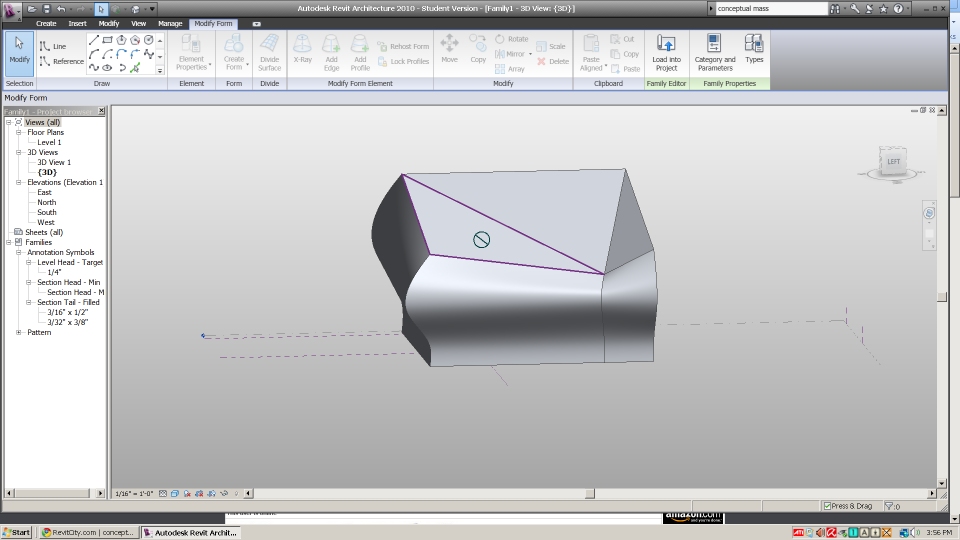Switch to the Manage ribbon tab
This screenshot has width=960, height=540.
click(169, 23)
